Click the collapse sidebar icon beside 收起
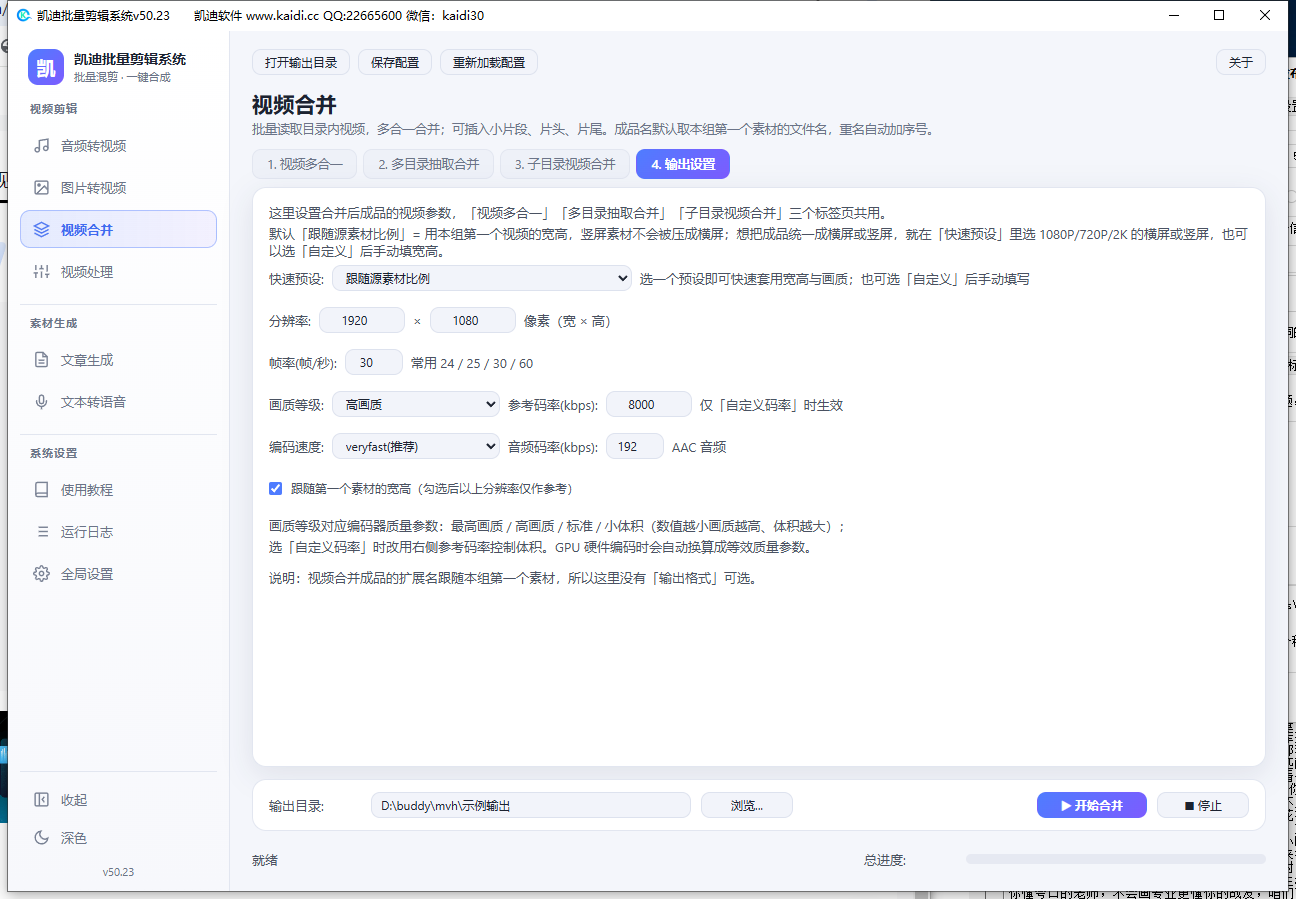 click(x=41, y=800)
